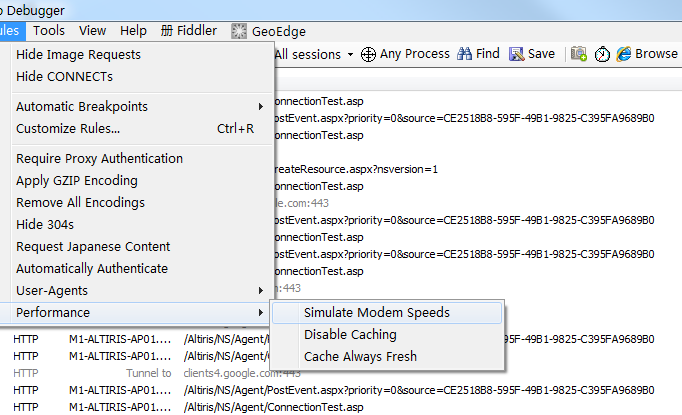The width and height of the screenshot is (682, 415).
Task: Open the Tools menu
Action: coord(49,31)
